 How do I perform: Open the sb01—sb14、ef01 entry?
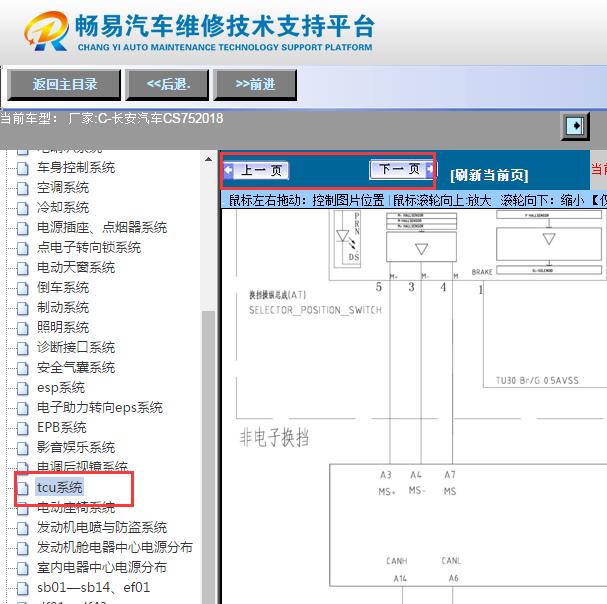[x=93, y=588]
